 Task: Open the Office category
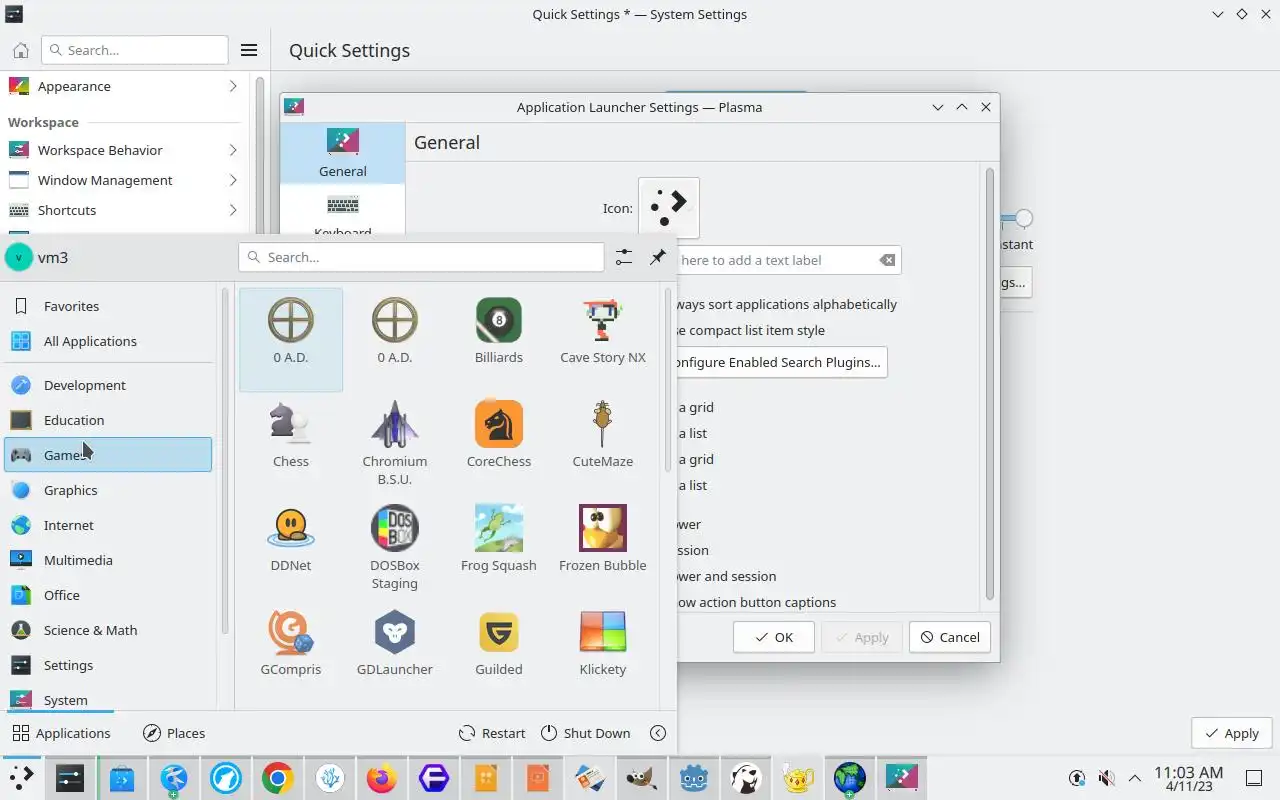pos(108,595)
